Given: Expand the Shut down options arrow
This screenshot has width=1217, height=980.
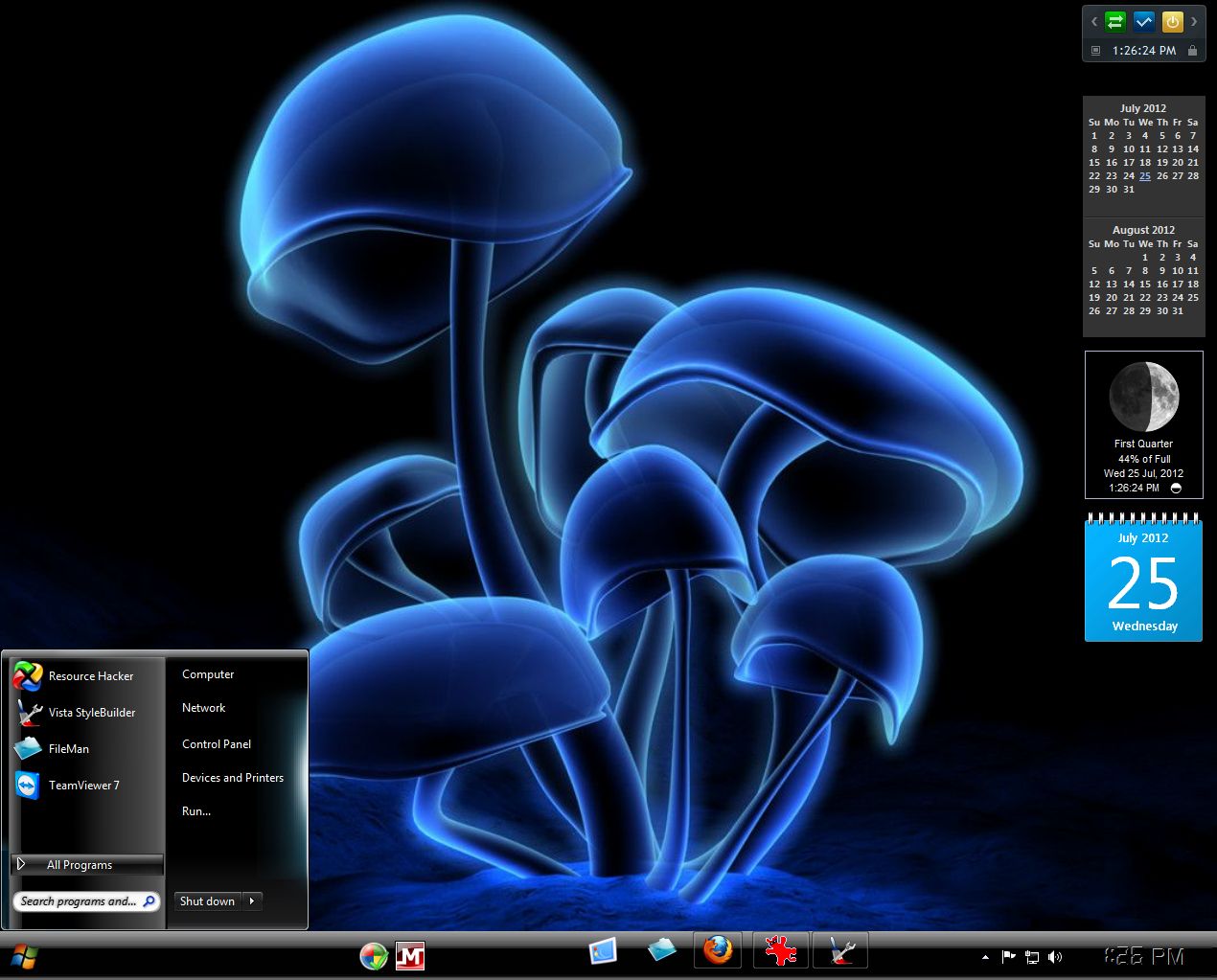Looking at the screenshot, I should pos(252,901).
